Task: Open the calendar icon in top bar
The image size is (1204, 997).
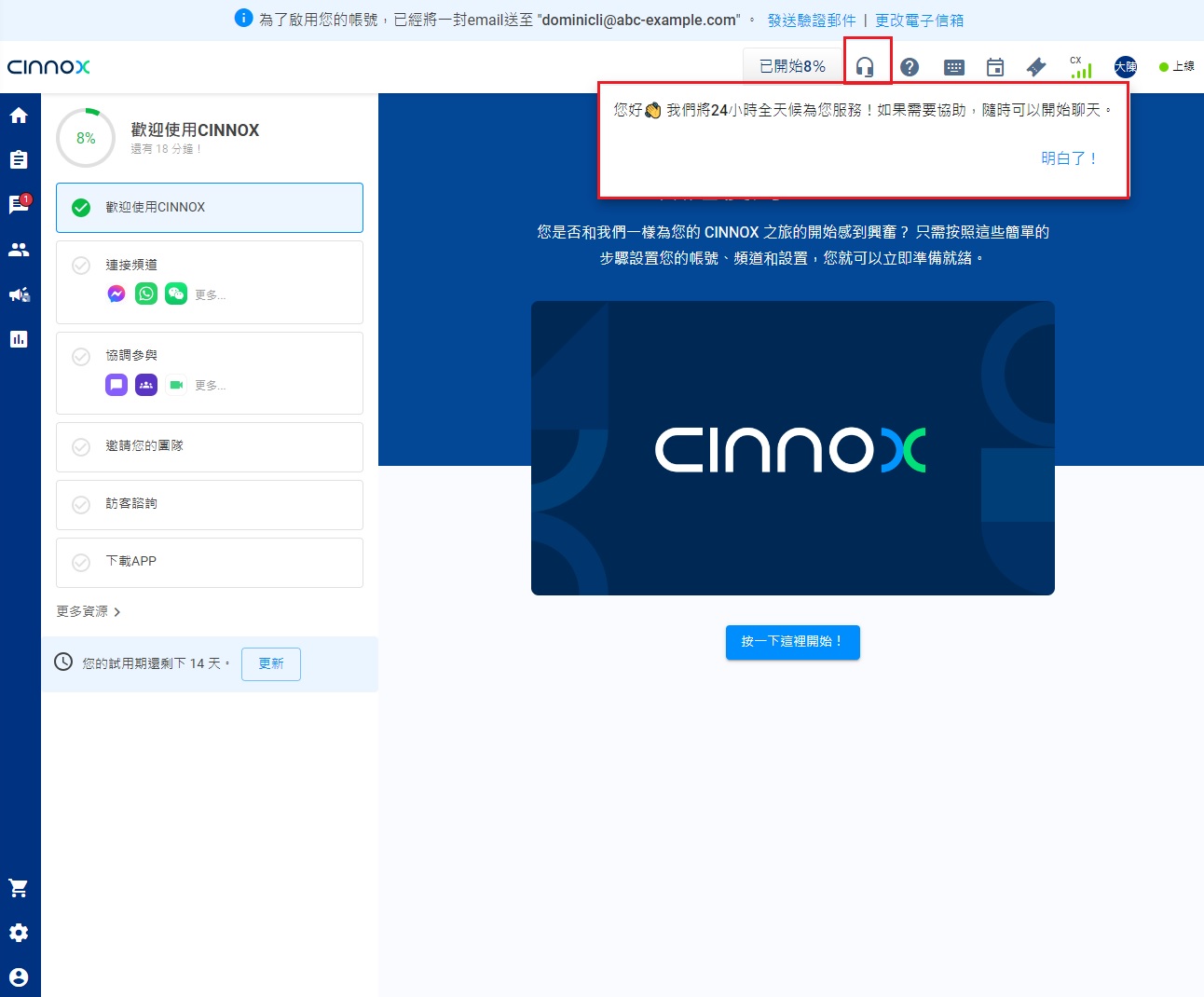Action: pos(995,67)
